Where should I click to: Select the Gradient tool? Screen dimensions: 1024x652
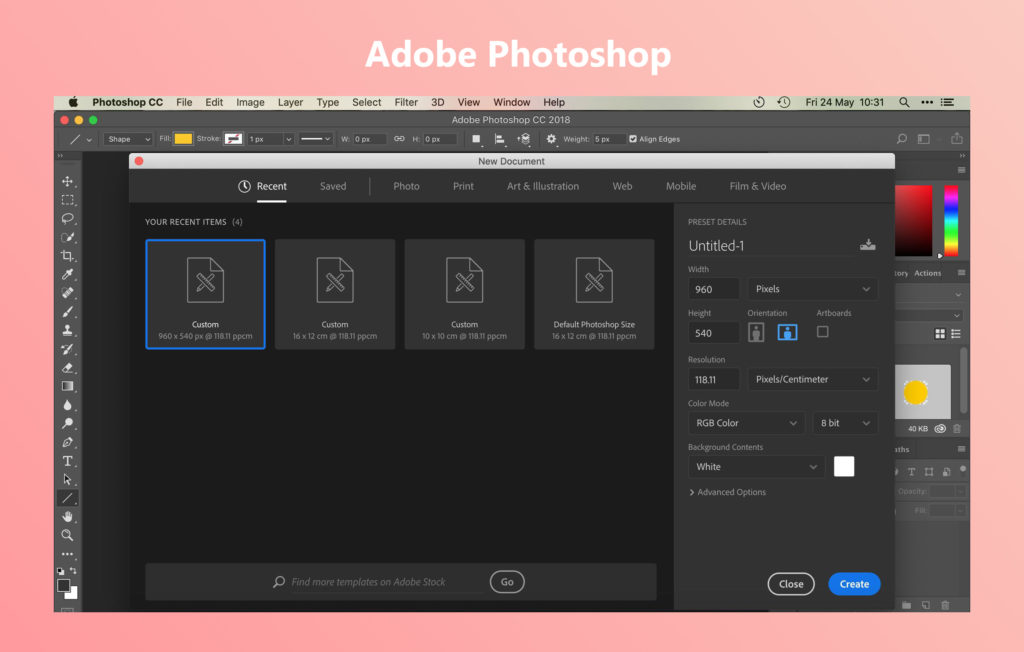[67, 386]
